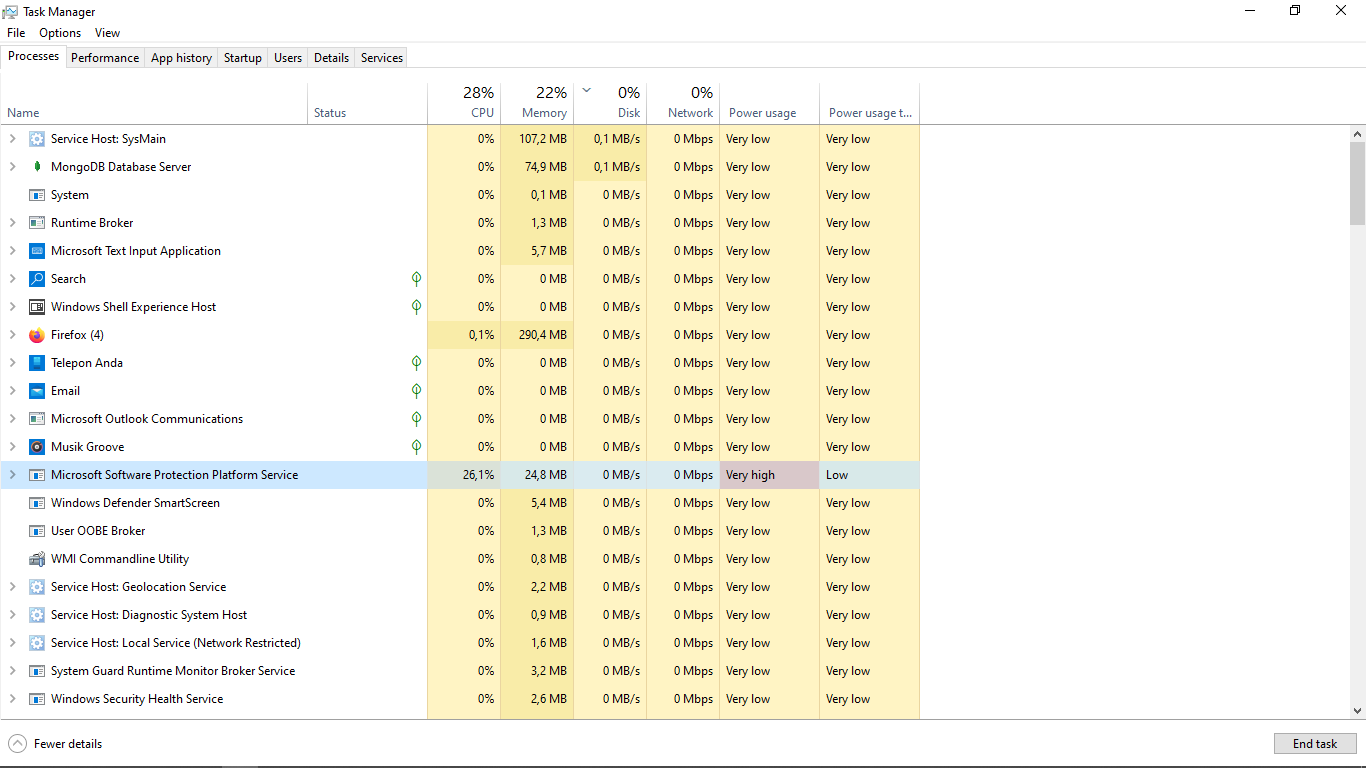This screenshot has height=768, width=1366.
Task: Click the Service Host: SysMain gear icon
Action: pos(37,139)
